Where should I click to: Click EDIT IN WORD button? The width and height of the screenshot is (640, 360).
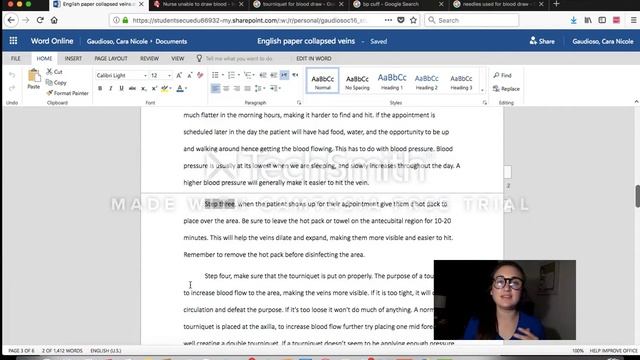click(x=314, y=58)
